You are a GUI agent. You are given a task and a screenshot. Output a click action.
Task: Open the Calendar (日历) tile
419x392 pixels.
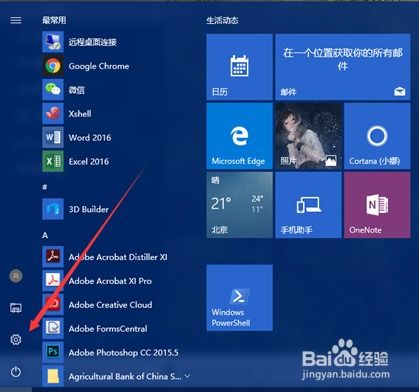tap(239, 67)
